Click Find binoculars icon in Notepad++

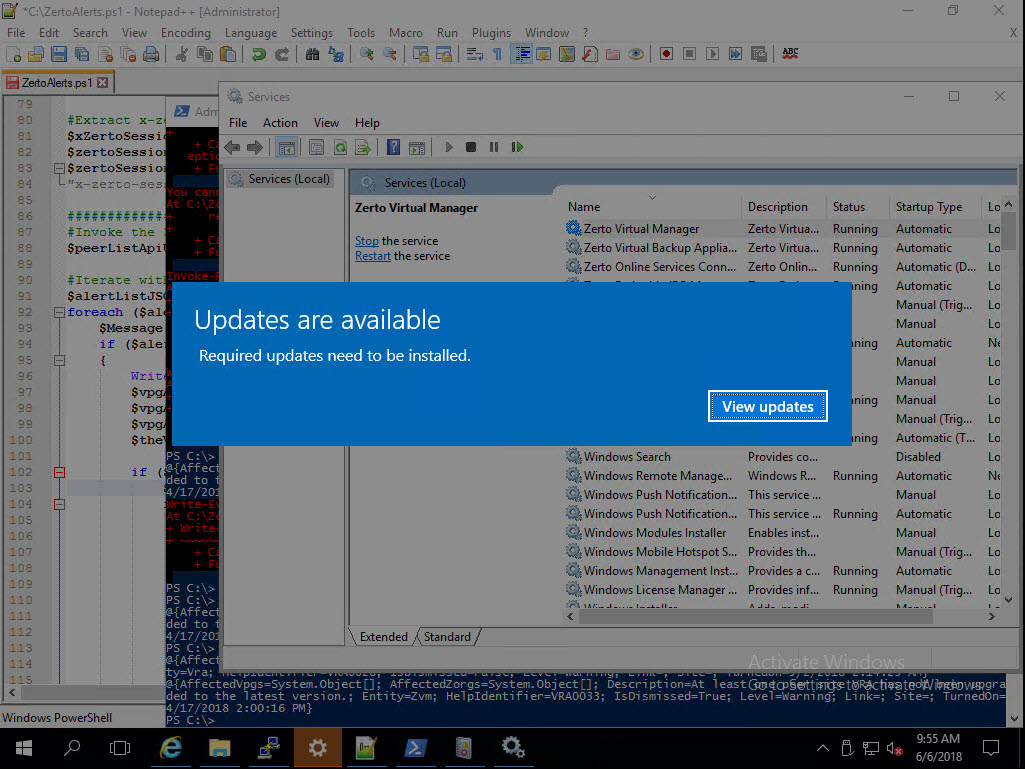click(312, 54)
